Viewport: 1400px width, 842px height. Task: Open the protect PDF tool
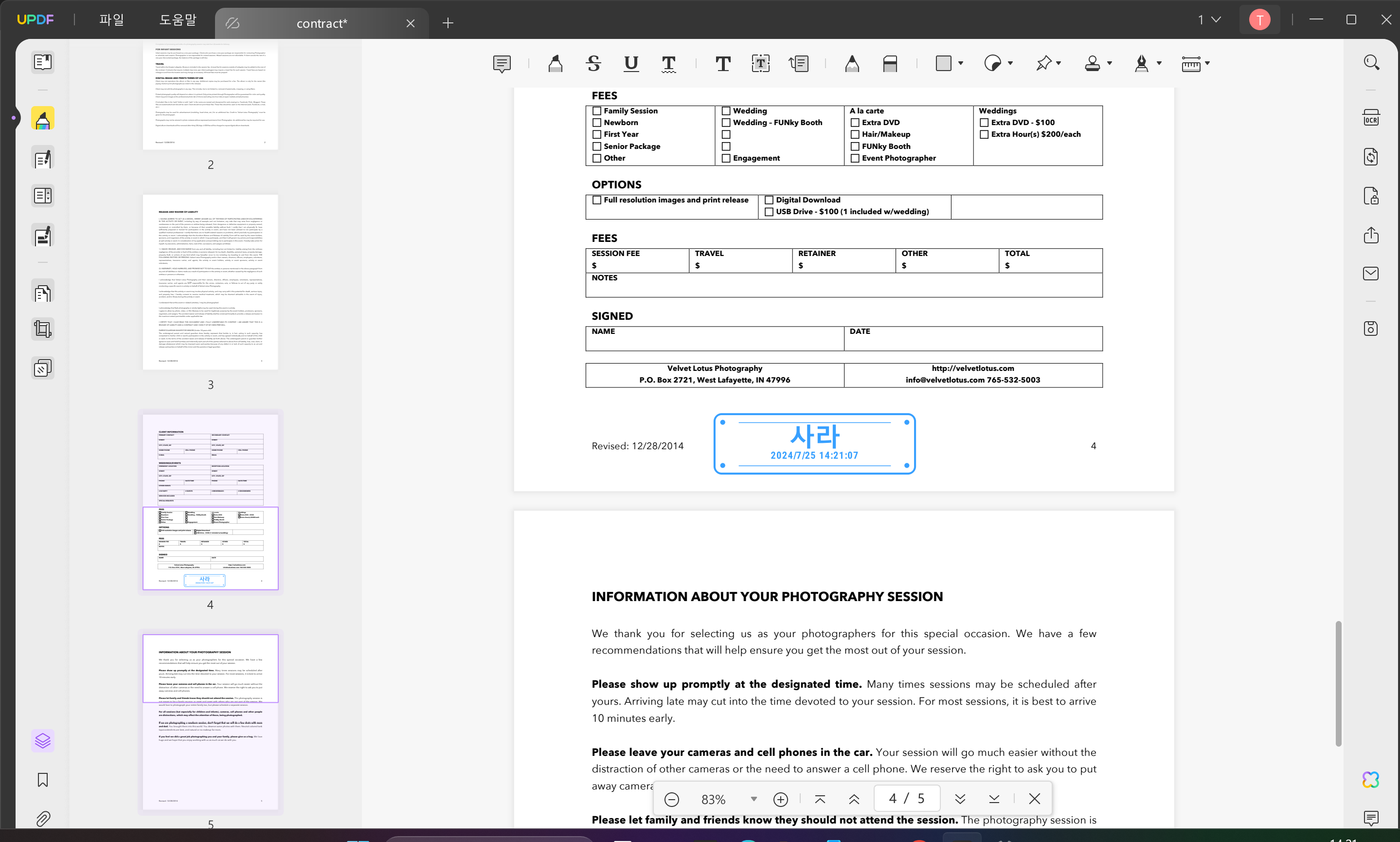point(1370,196)
